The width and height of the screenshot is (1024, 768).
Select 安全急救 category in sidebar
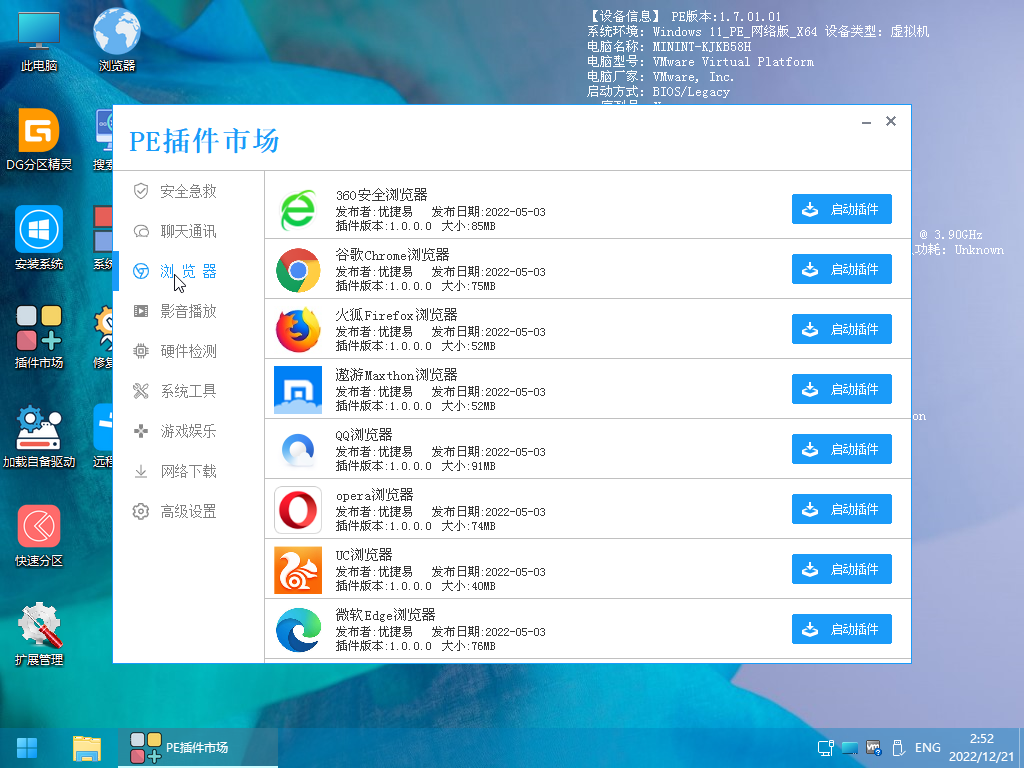(188, 191)
